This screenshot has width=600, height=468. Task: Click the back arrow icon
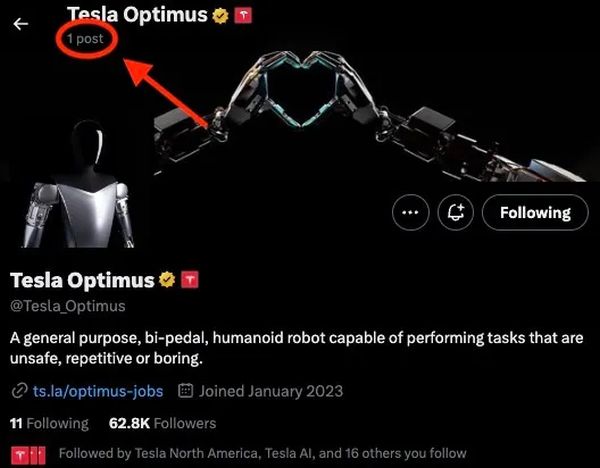click(21, 24)
